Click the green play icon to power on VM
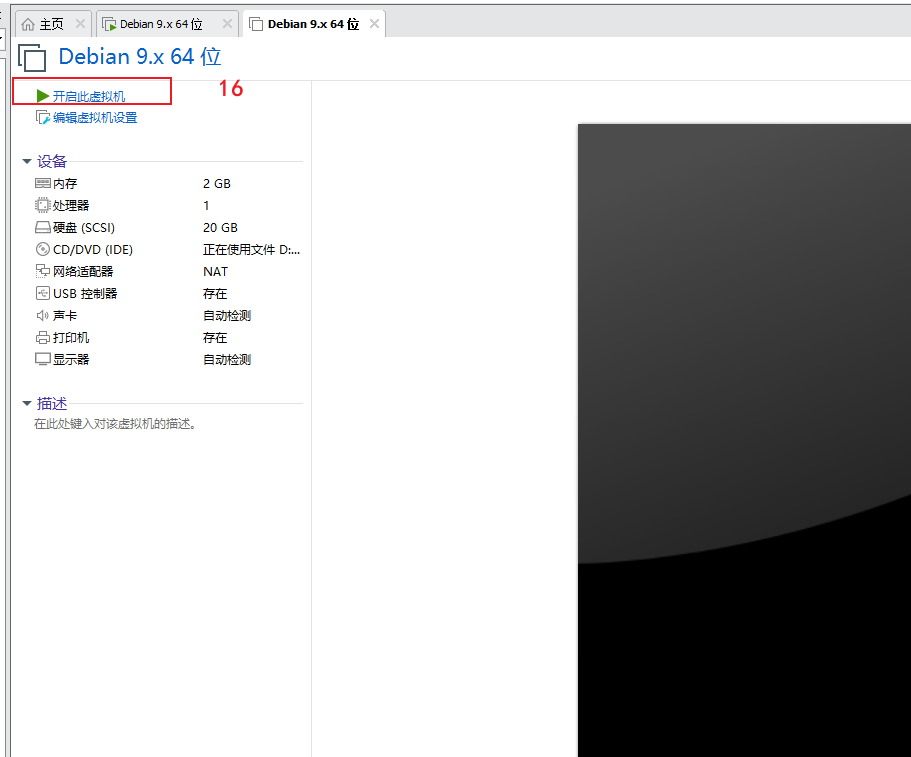 42,96
